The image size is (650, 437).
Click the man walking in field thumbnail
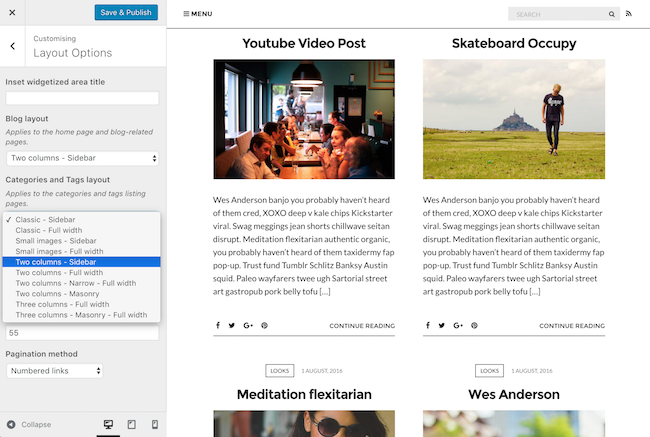coord(514,119)
